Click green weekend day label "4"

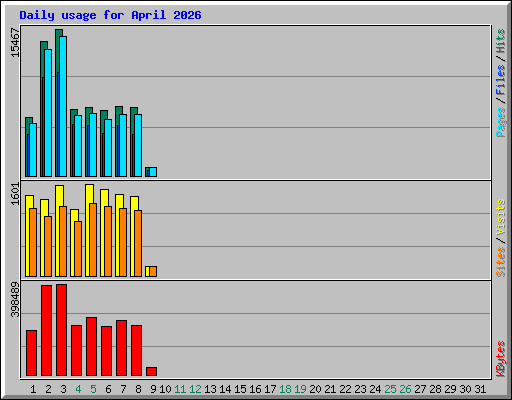[78, 389]
